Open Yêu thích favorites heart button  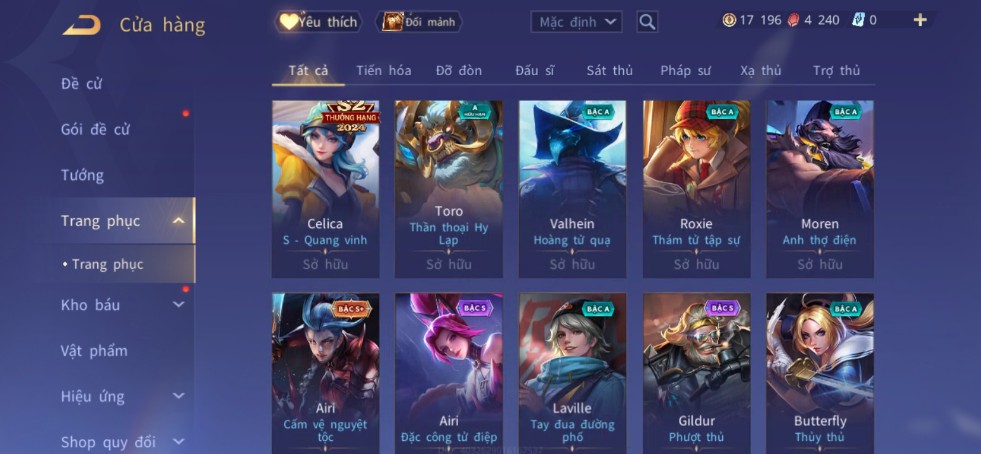point(320,22)
